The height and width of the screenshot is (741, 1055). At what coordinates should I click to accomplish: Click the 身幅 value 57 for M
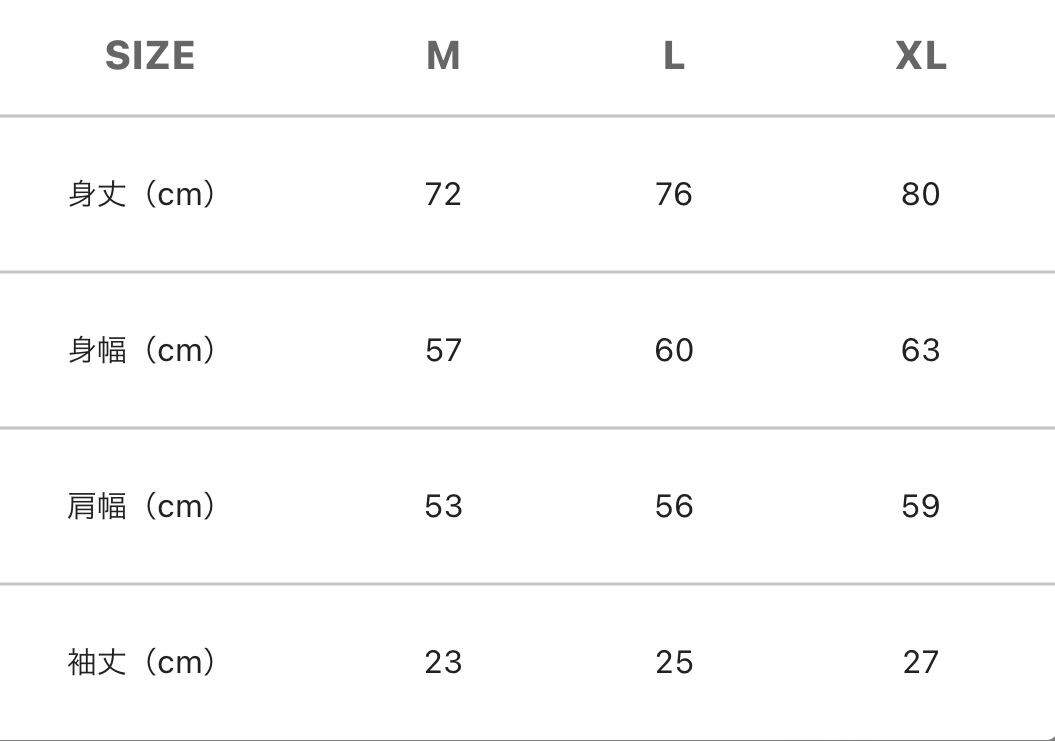point(443,350)
